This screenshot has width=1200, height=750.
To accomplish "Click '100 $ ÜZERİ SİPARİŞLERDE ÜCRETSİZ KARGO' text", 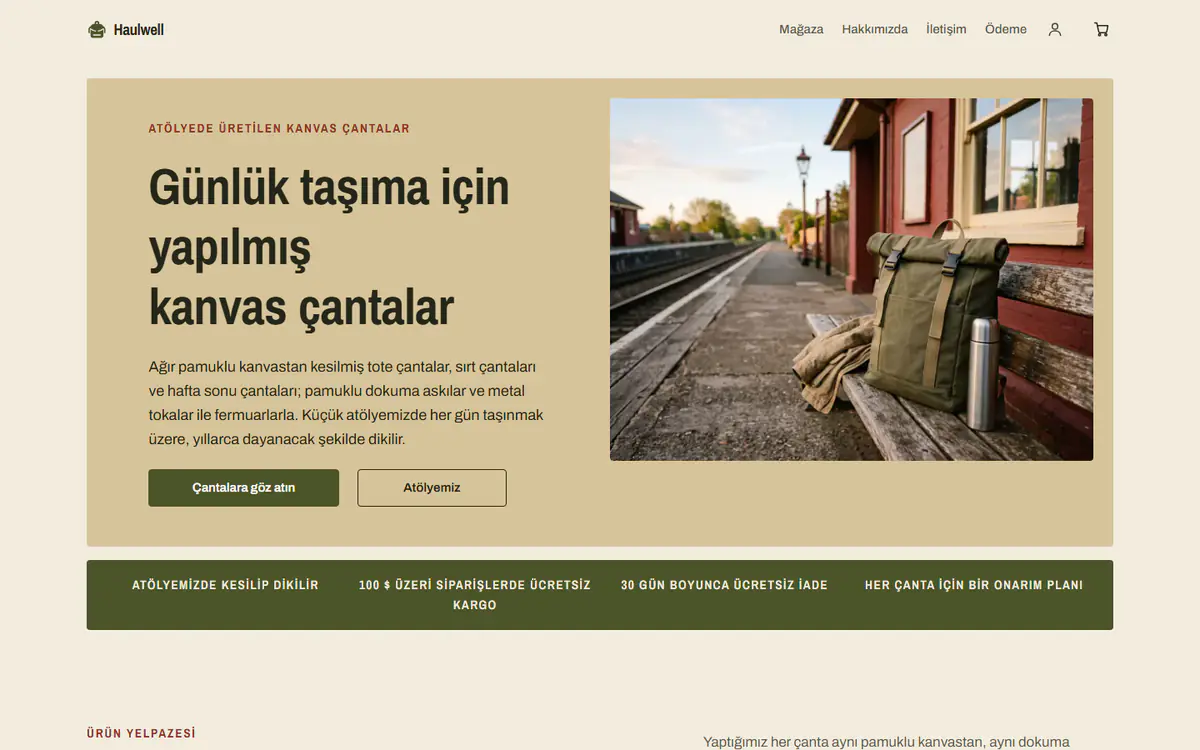I will (475, 595).
